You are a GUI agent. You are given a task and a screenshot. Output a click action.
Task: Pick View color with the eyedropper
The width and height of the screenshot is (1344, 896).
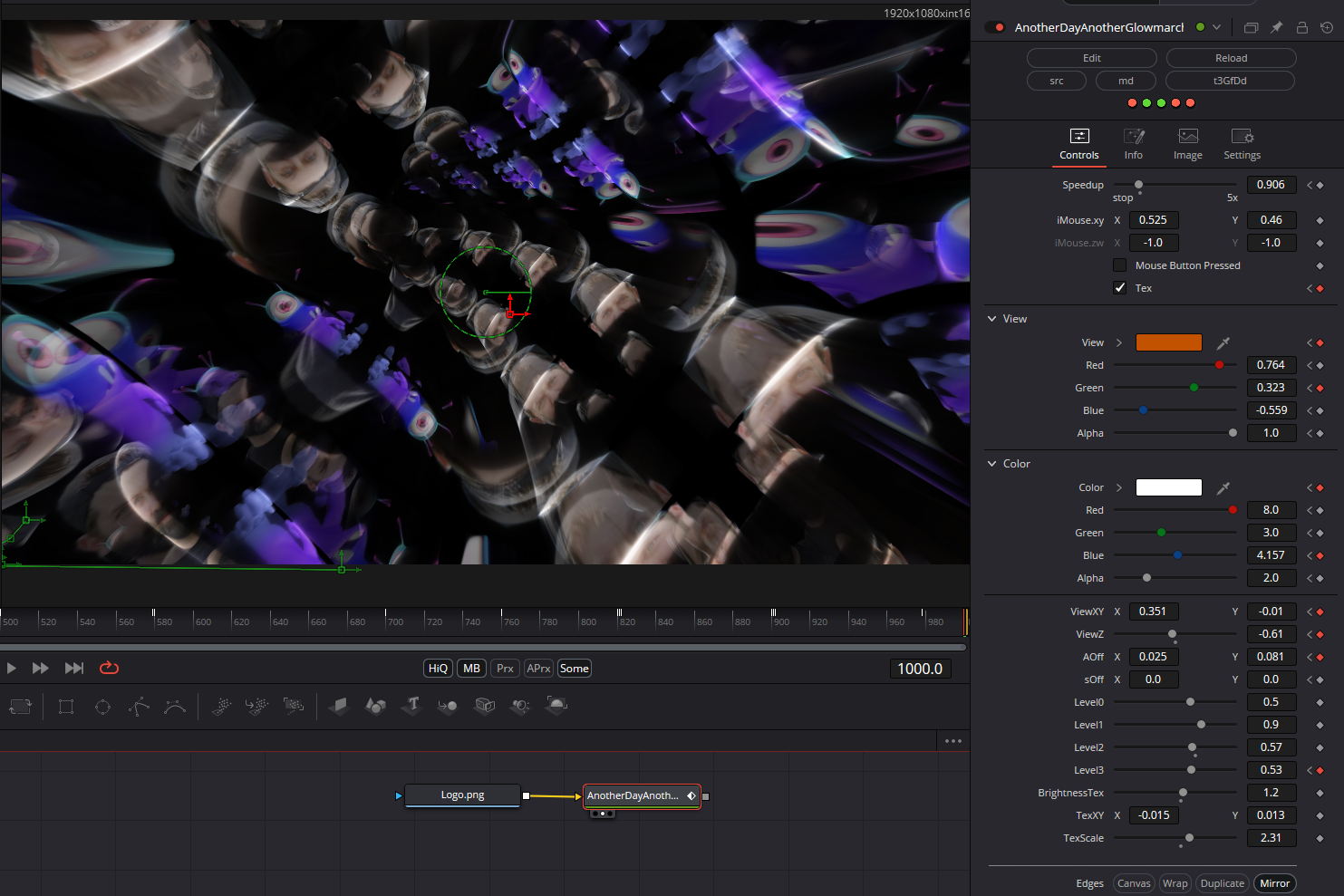(1223, 342)
